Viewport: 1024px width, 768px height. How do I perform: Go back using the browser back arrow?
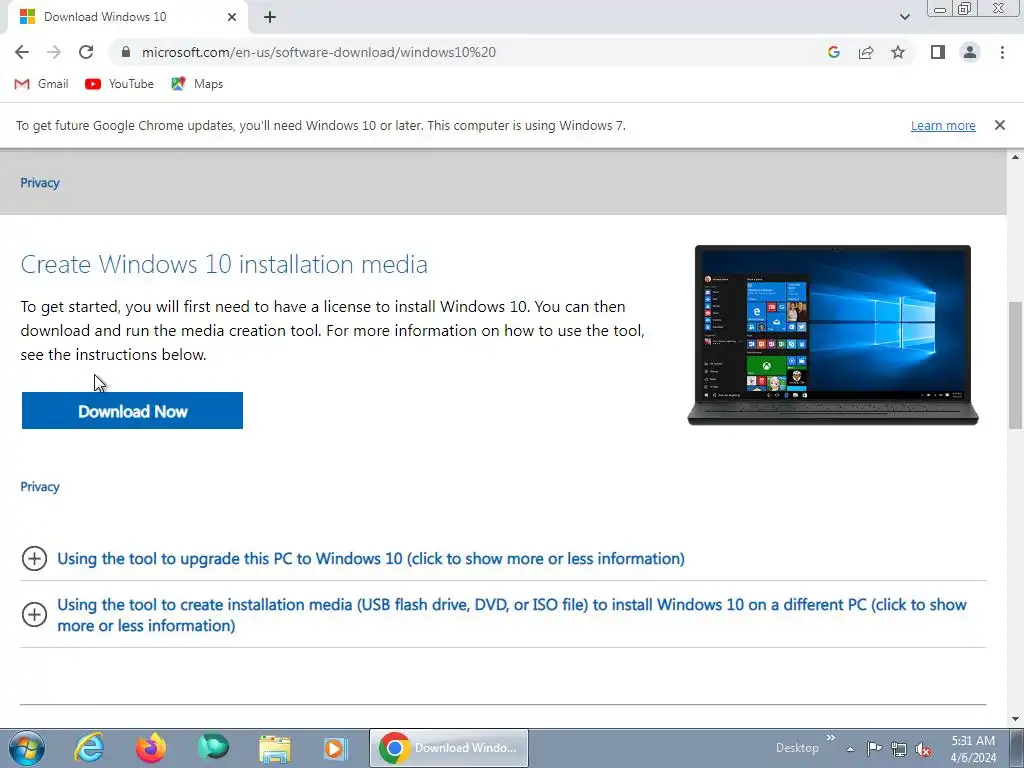pyautogui.click(x=22, y=52)
